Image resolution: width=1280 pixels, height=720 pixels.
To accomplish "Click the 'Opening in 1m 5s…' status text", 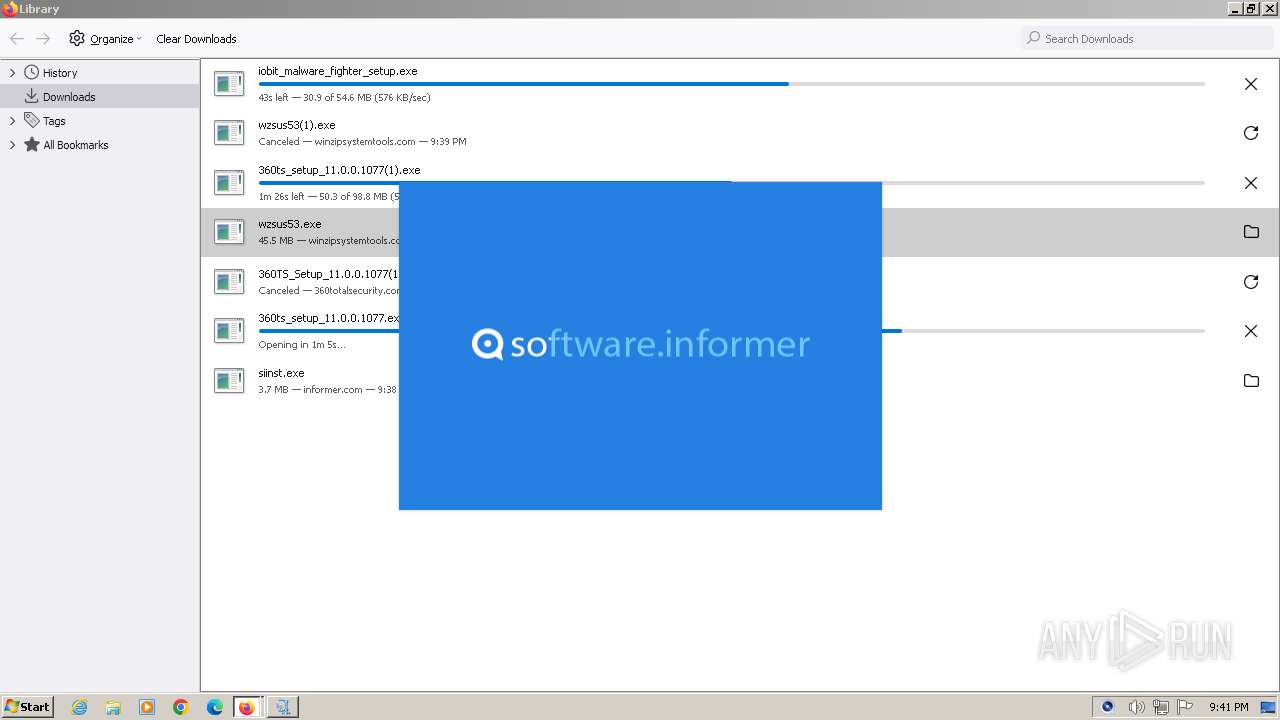I will click(302, 345).
